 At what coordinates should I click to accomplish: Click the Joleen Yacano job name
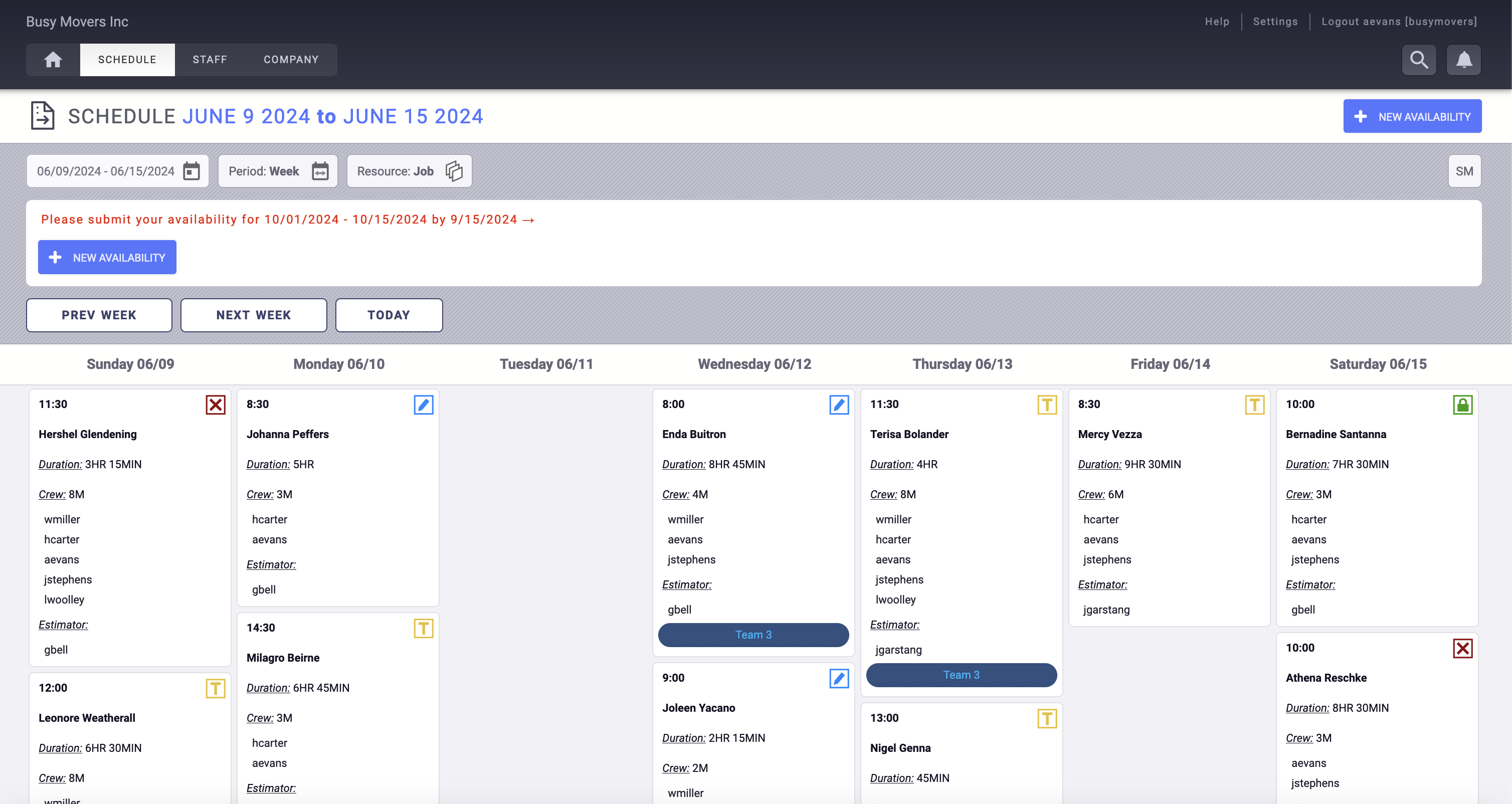(x=698, y=708)
